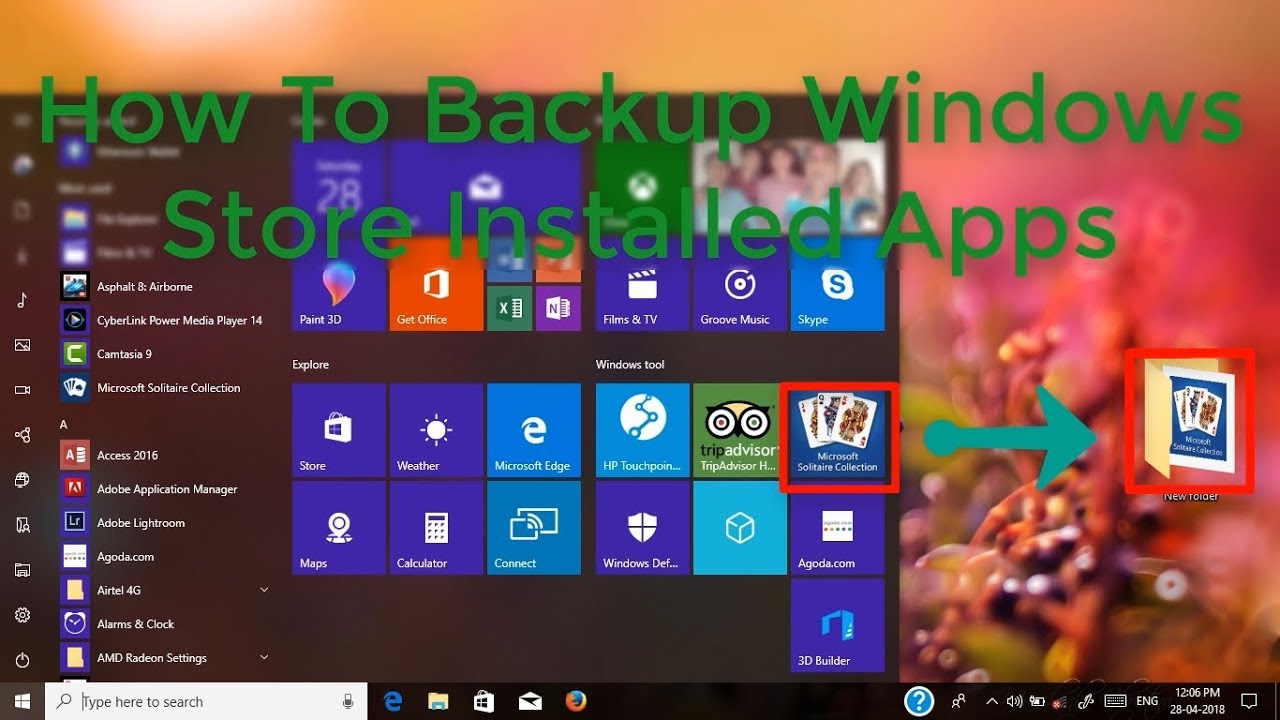Viewport: 1280px width, 720px height.
Task: Click the Power icon in Start
Action: (x=22, y=660)
